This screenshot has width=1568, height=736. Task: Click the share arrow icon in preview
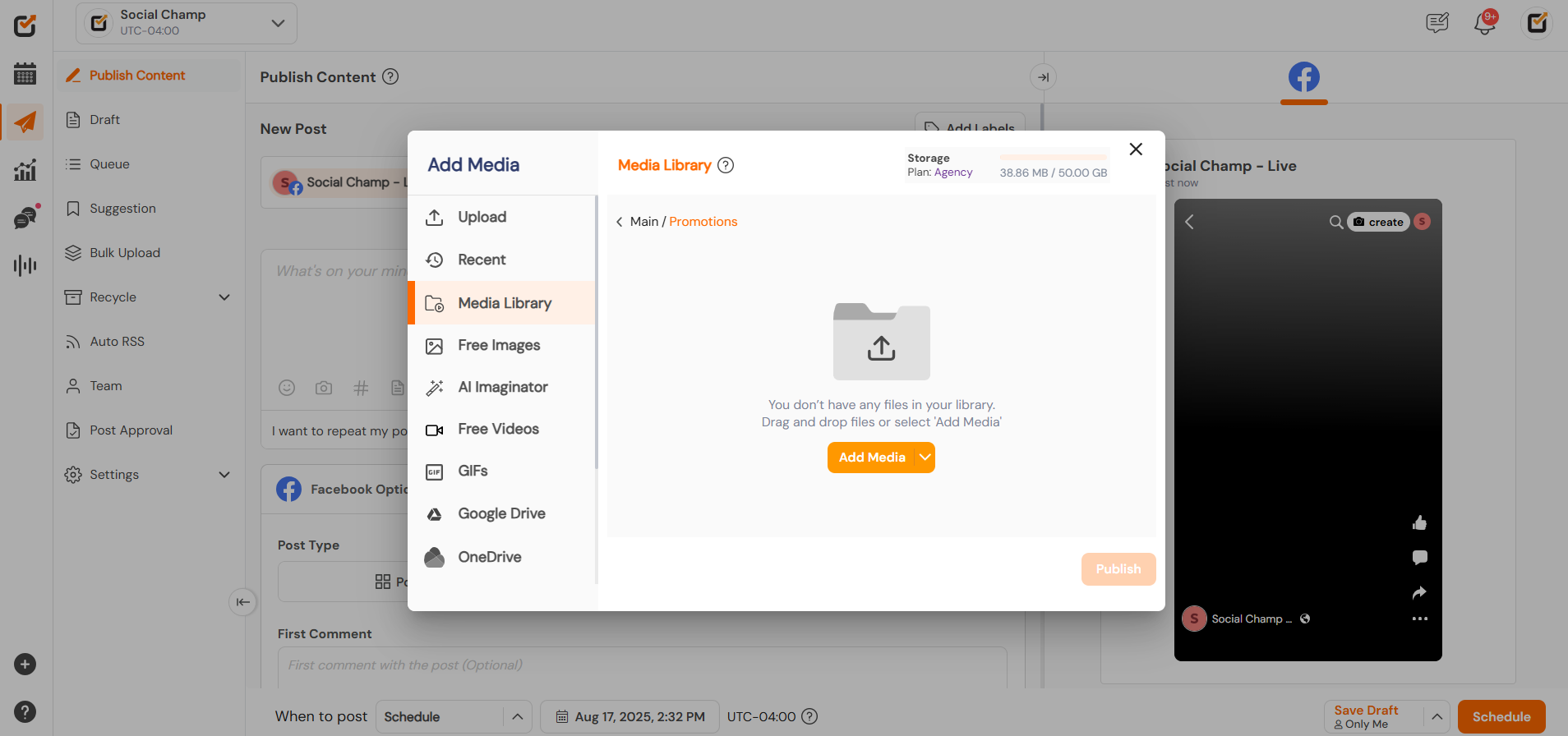(1419, 592)
